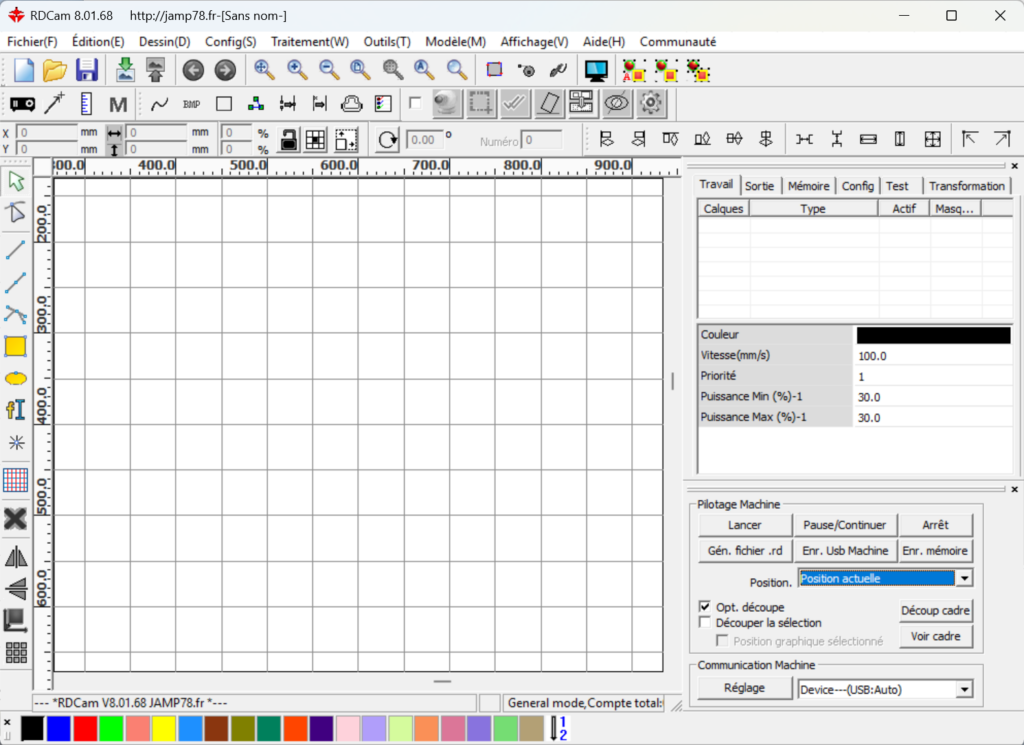Click the Voir cadre button

coord(936,636)
